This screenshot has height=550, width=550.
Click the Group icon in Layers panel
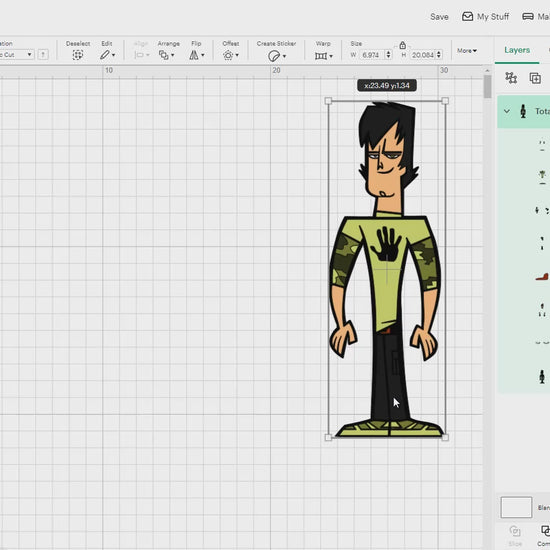511,78
